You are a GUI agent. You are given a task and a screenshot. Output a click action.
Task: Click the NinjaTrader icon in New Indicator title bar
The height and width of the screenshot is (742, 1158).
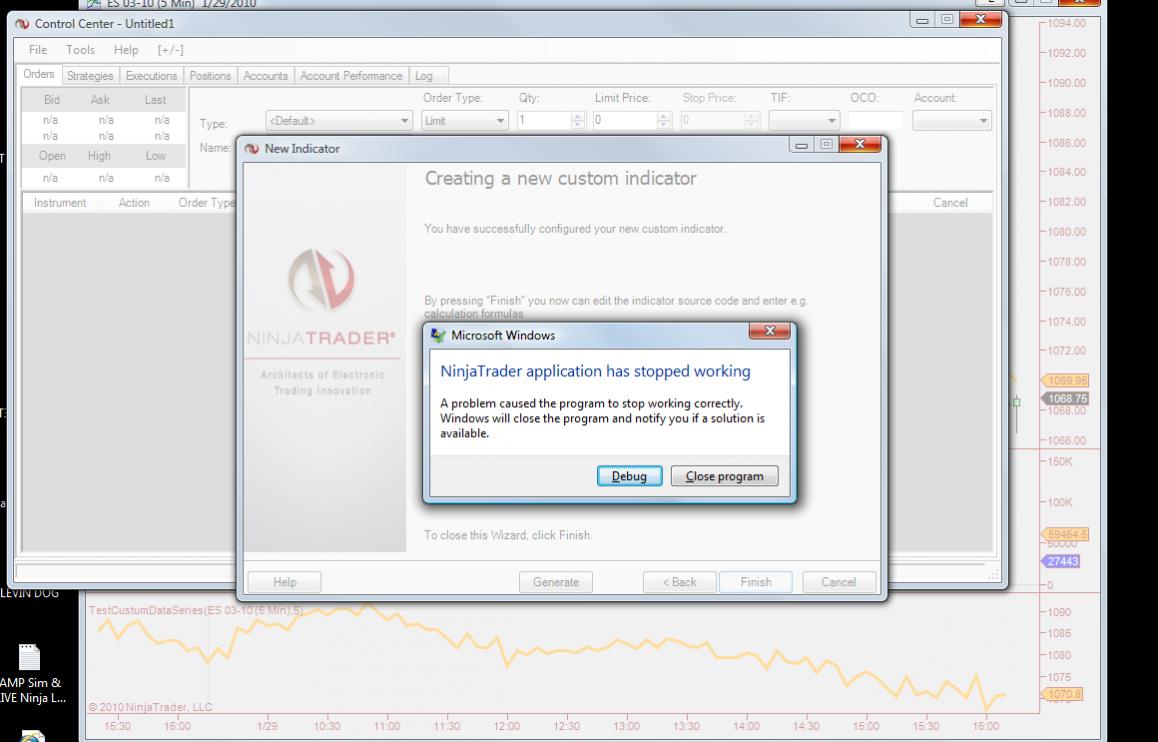(x=252, y=148)
